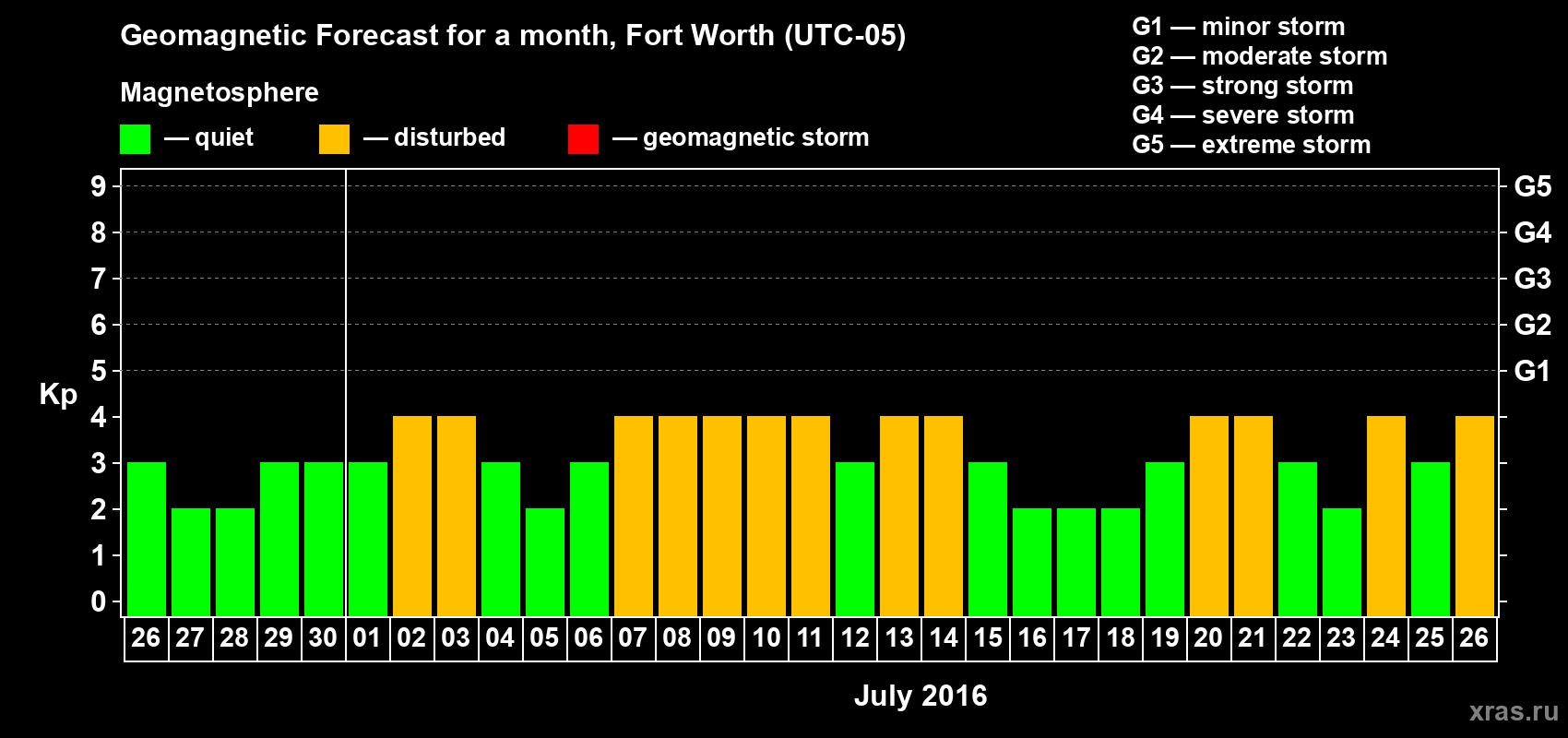
Task: Click the green bar above date 29
Action: 279,540
